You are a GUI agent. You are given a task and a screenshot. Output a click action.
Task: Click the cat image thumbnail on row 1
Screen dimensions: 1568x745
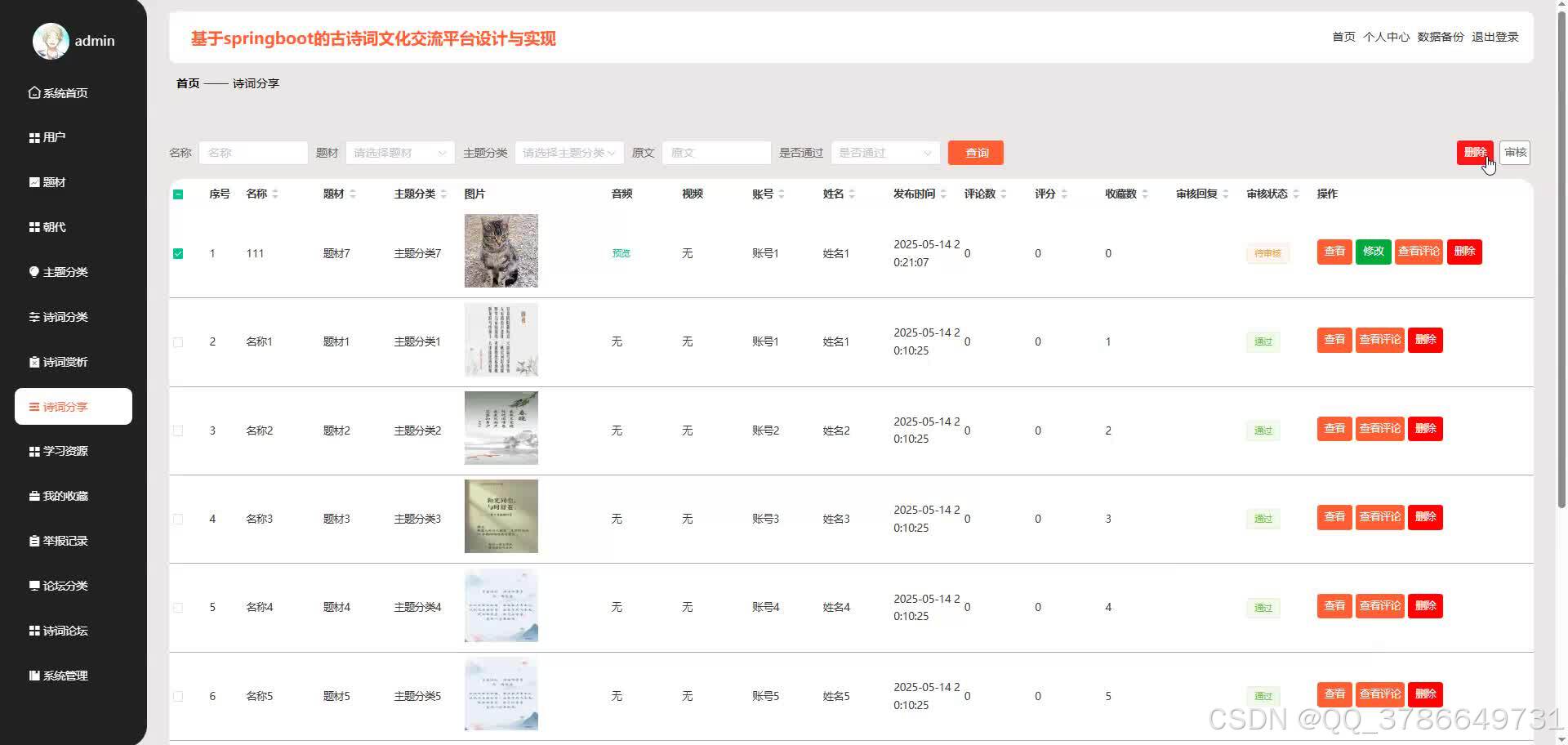(501, 251)
